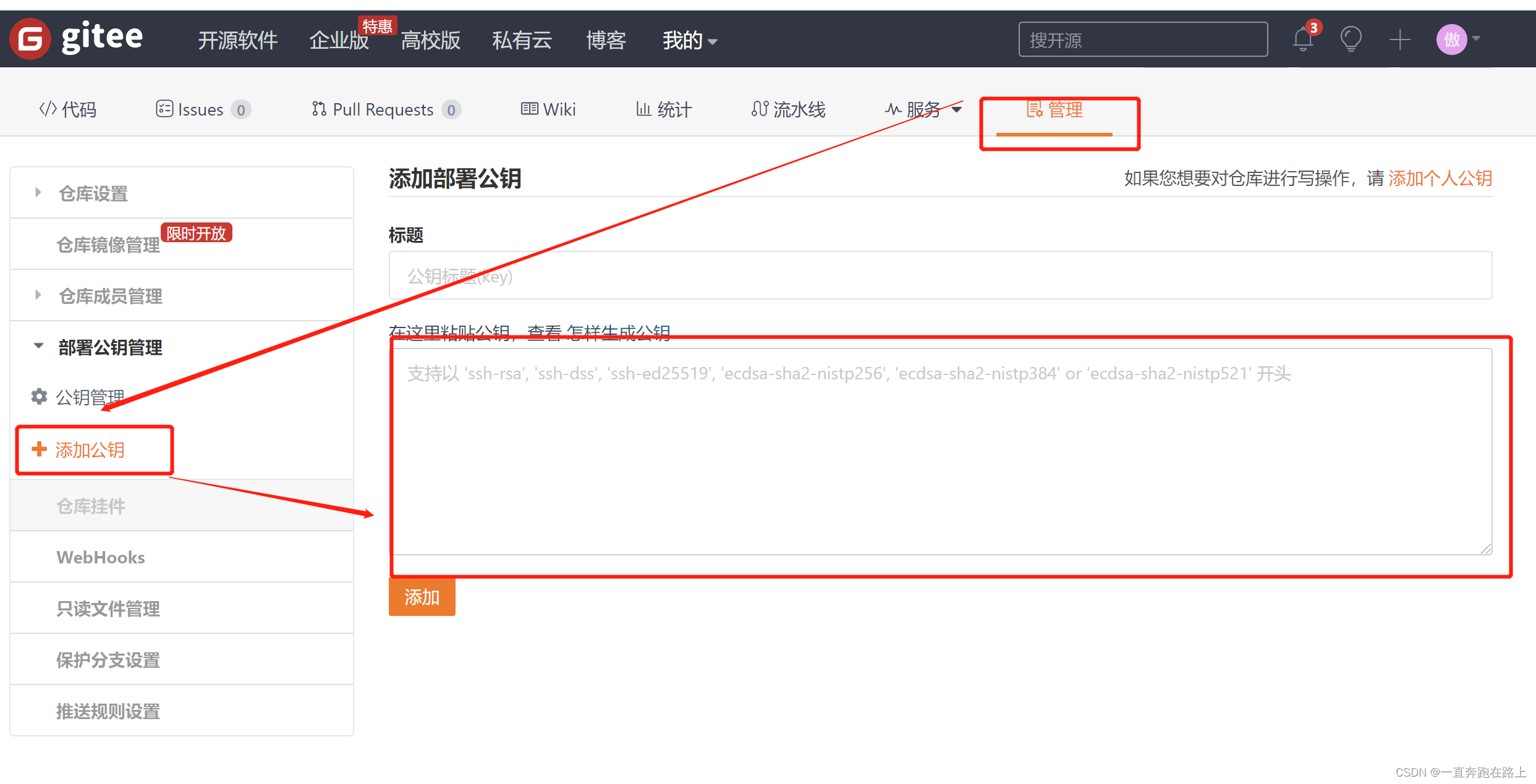Click the 添加个人公钥 link
This screenshot has height=784, width=1536.
(1440, 178)
